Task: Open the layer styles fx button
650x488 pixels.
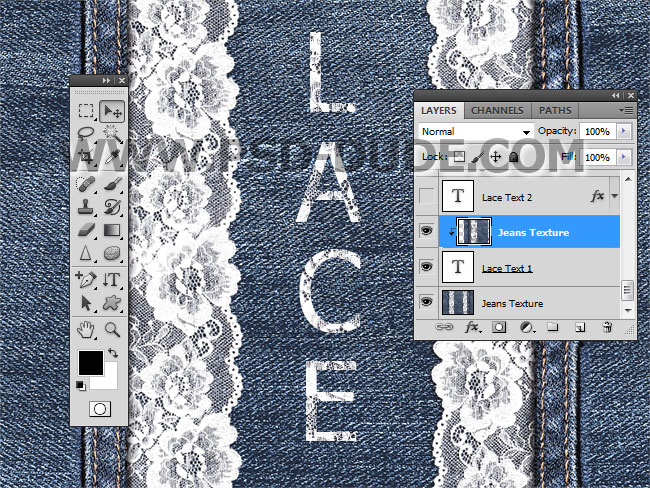Action: (472, 327)
